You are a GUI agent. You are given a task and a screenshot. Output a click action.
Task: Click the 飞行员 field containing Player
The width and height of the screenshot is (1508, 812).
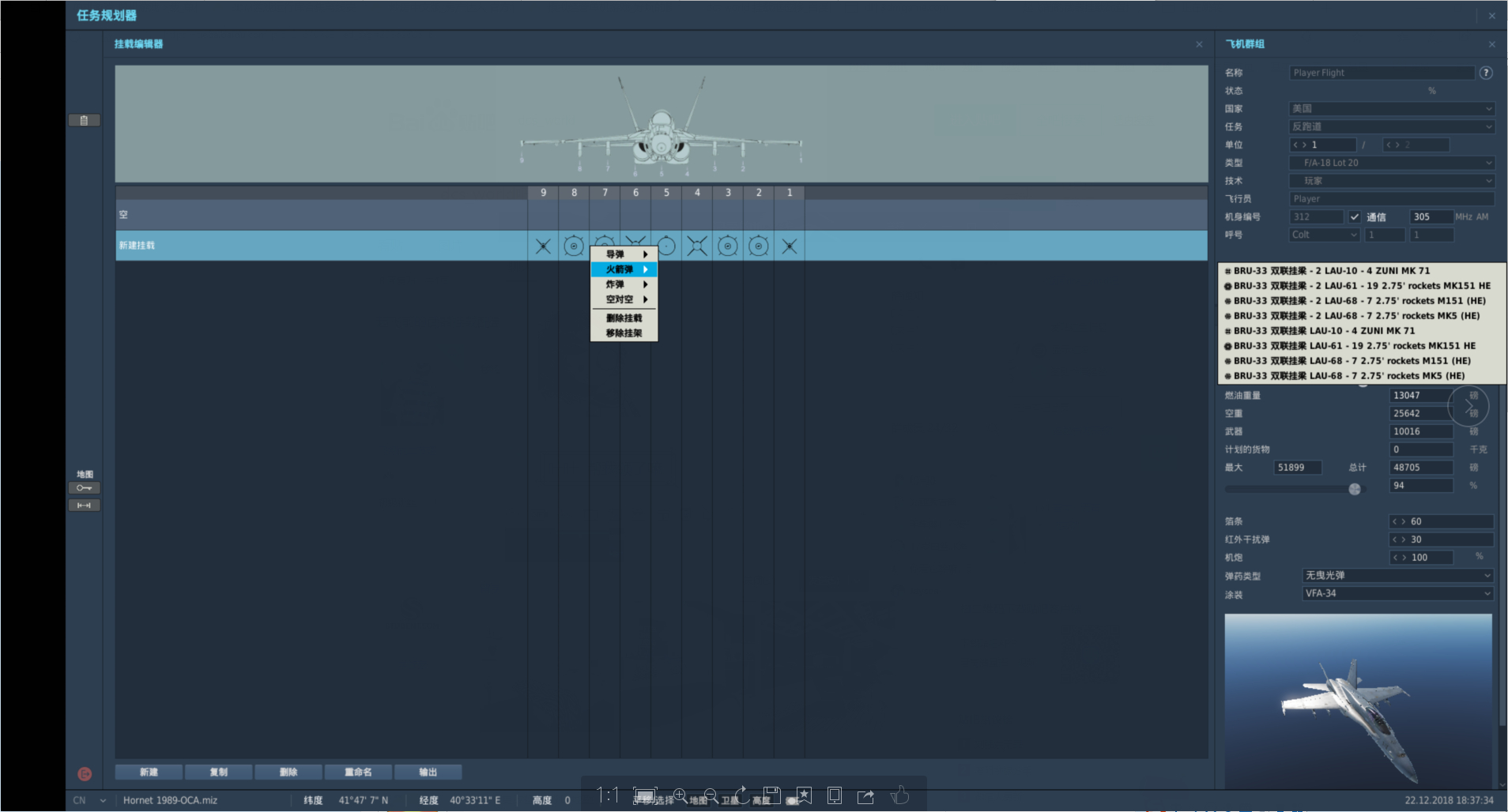point(1392,199)
